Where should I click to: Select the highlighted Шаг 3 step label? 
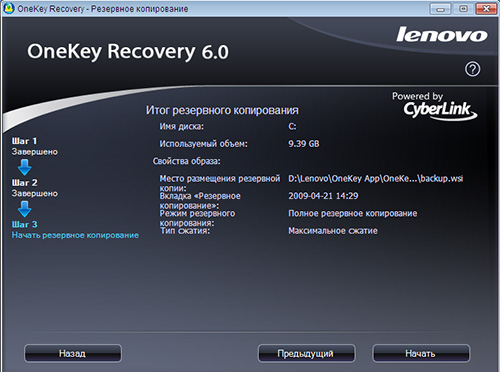point(24,224)
